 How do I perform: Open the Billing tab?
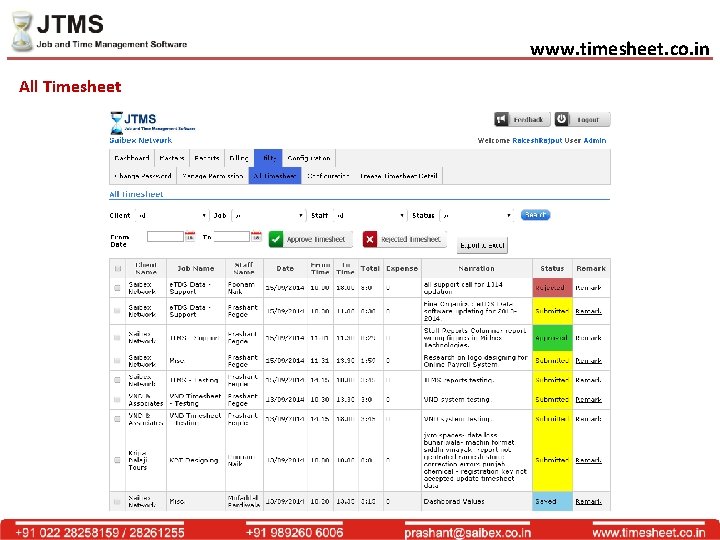pyautogui.click(x=239, y=158)
